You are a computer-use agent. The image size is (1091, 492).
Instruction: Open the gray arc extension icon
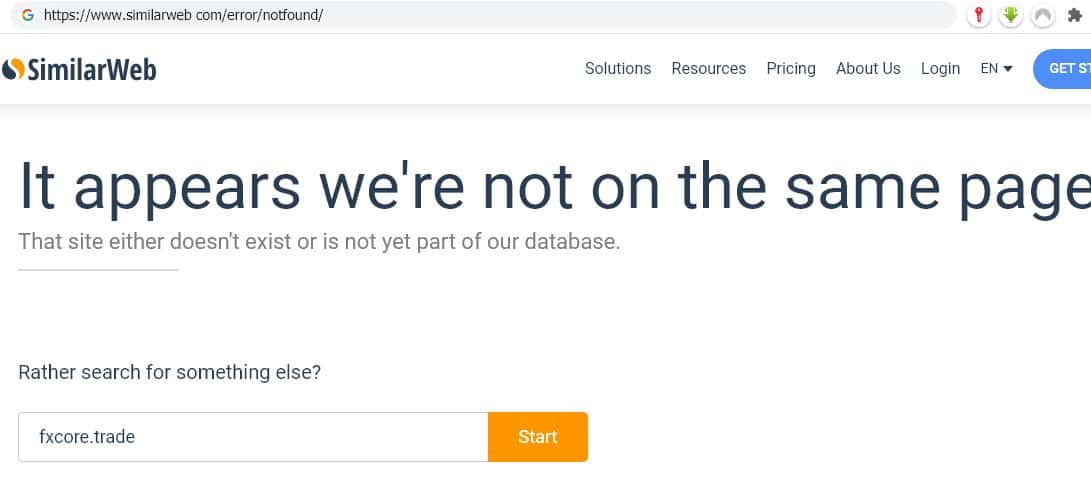(x=1043, y=15)
